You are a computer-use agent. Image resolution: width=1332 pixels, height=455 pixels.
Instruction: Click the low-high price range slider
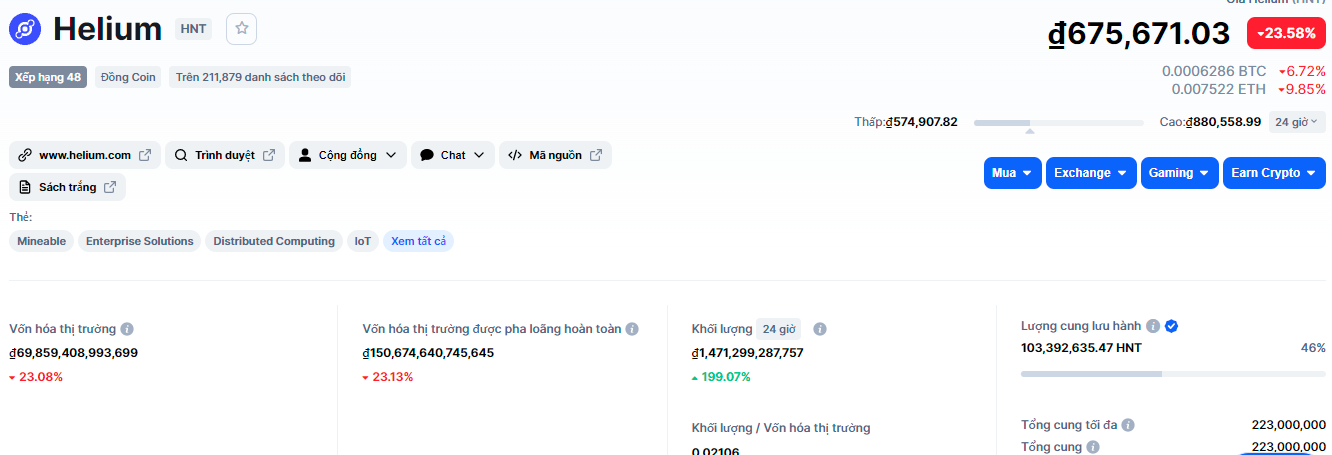[x=1059, y=123]
